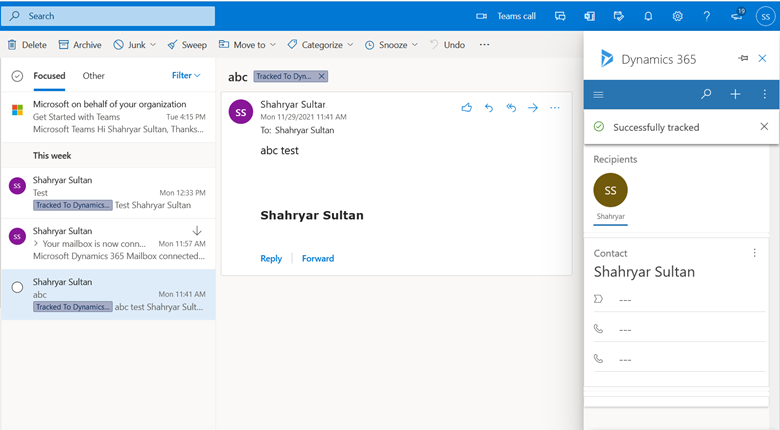
Task: Open the Dynamics 365 hamburger menu
Action: (598, 95)
